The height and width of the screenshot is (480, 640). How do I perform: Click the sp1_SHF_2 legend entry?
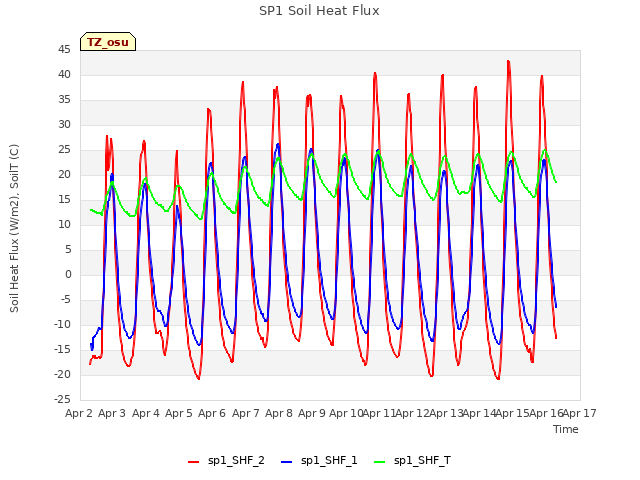[226, 461]
